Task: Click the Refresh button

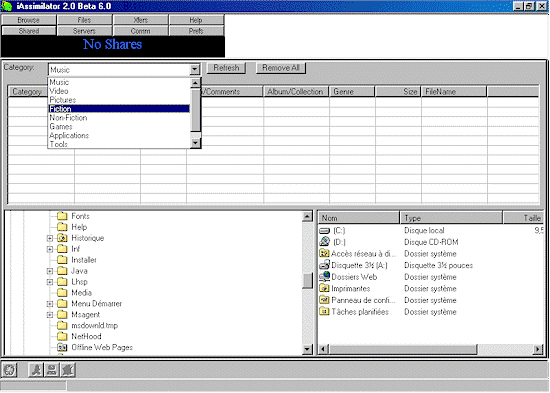Action: [226, 68]
